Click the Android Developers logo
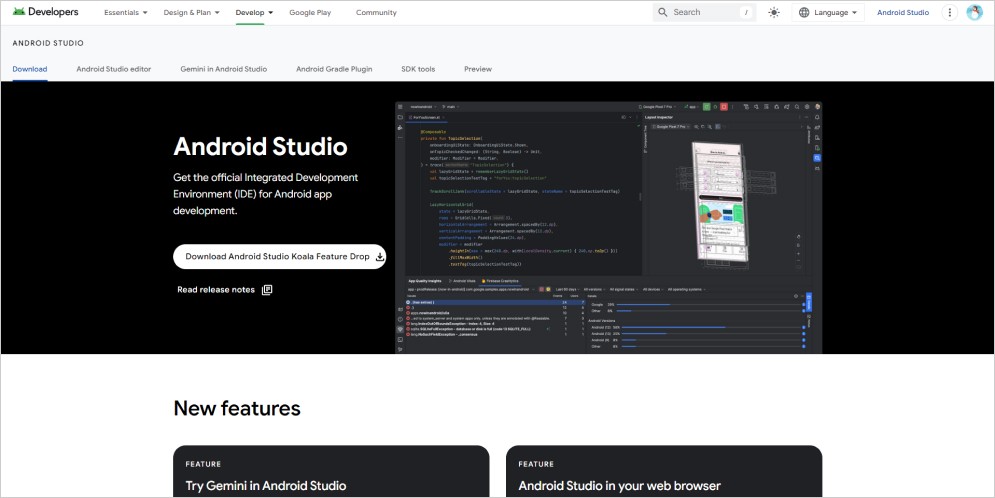This screenshot has width=995, height=498. pyautogui.click(x=45, y=12)
